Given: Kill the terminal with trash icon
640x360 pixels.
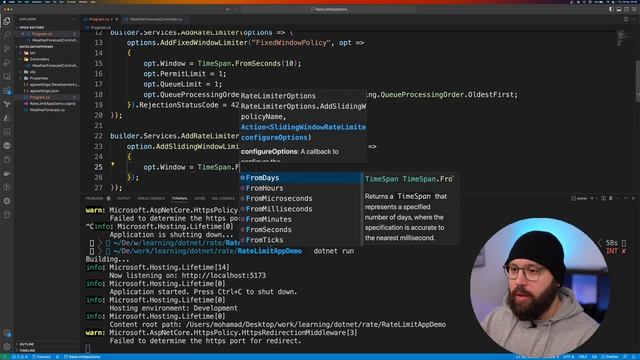Looking at the screenshot, I should click(x=611, y=198).
